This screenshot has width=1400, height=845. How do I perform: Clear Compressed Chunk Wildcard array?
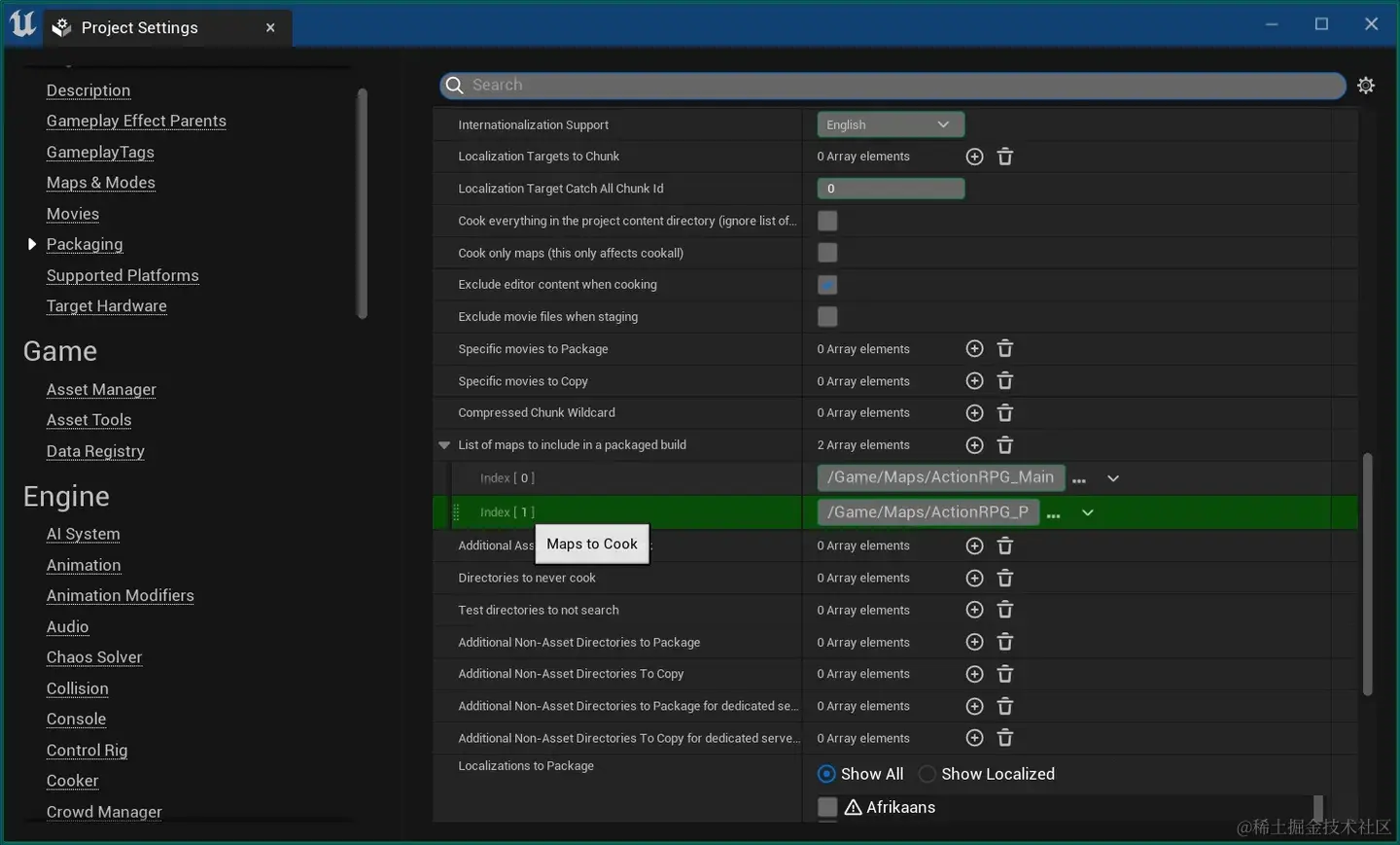coord(1005,413)
